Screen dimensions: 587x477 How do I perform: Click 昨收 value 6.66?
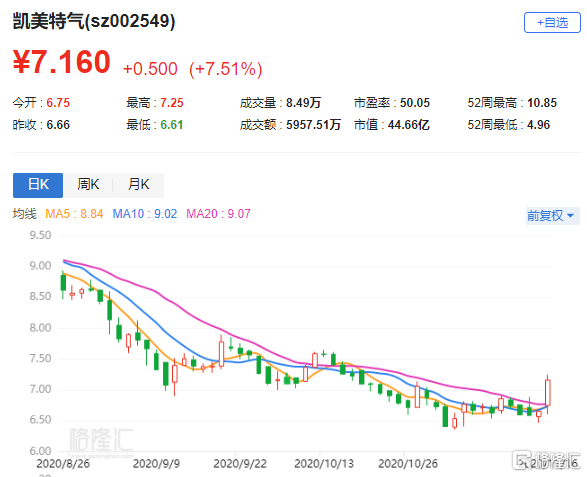click(58, 125)
